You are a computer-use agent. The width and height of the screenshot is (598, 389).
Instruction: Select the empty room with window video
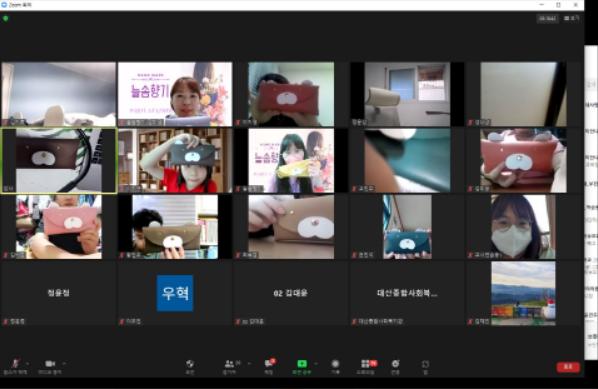pyautogui.click(x=407, y=94)
